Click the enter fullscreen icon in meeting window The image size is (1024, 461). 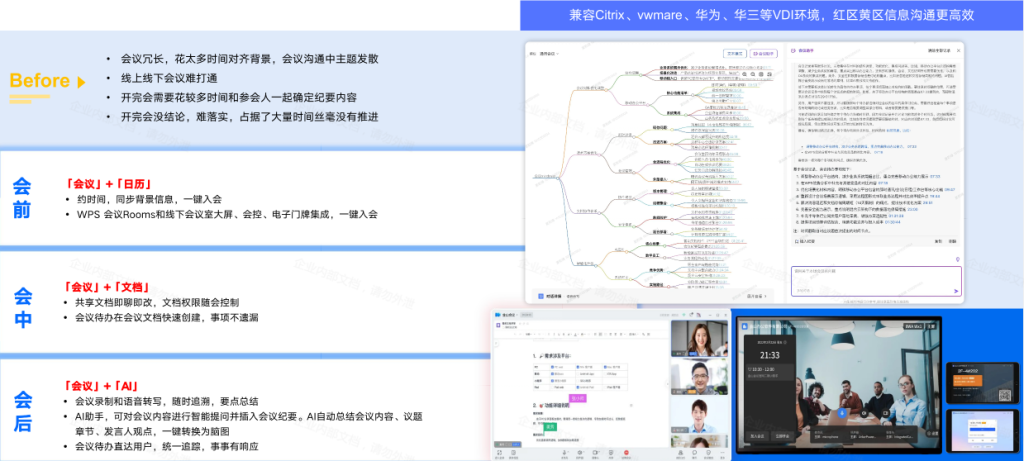(x=500, y=453)
